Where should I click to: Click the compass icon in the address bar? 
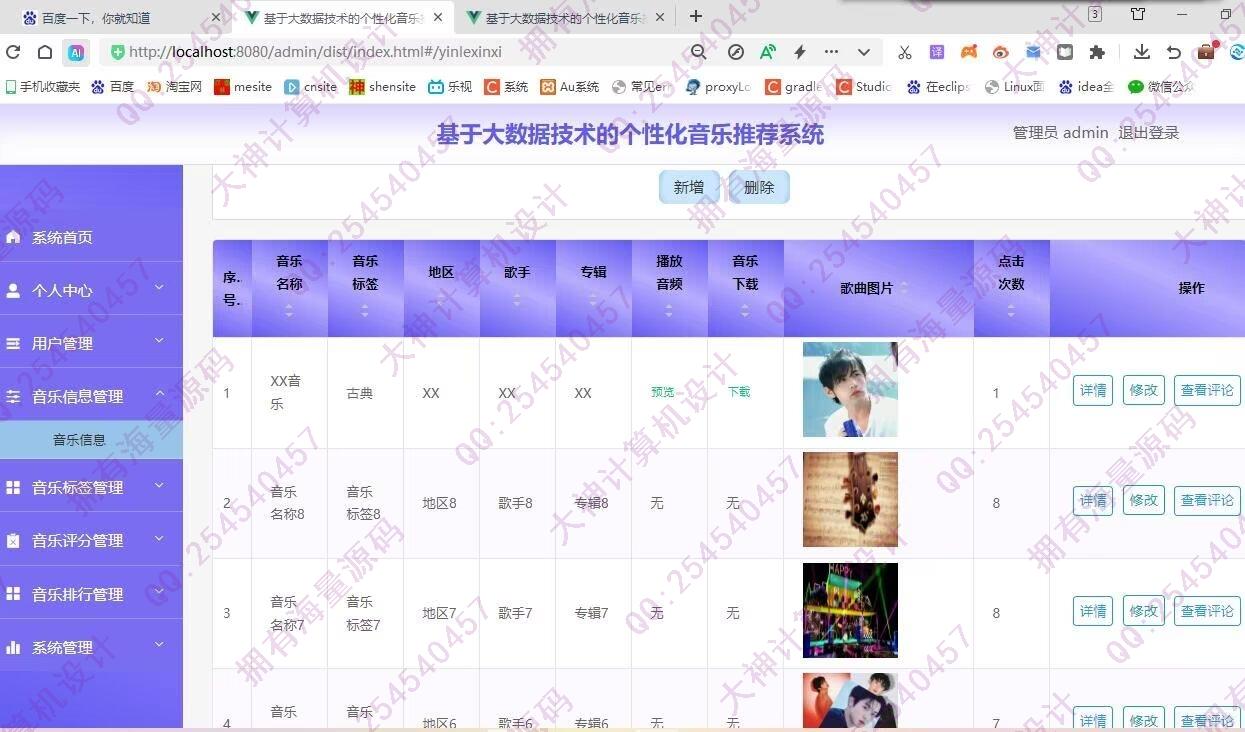[736, 52]
